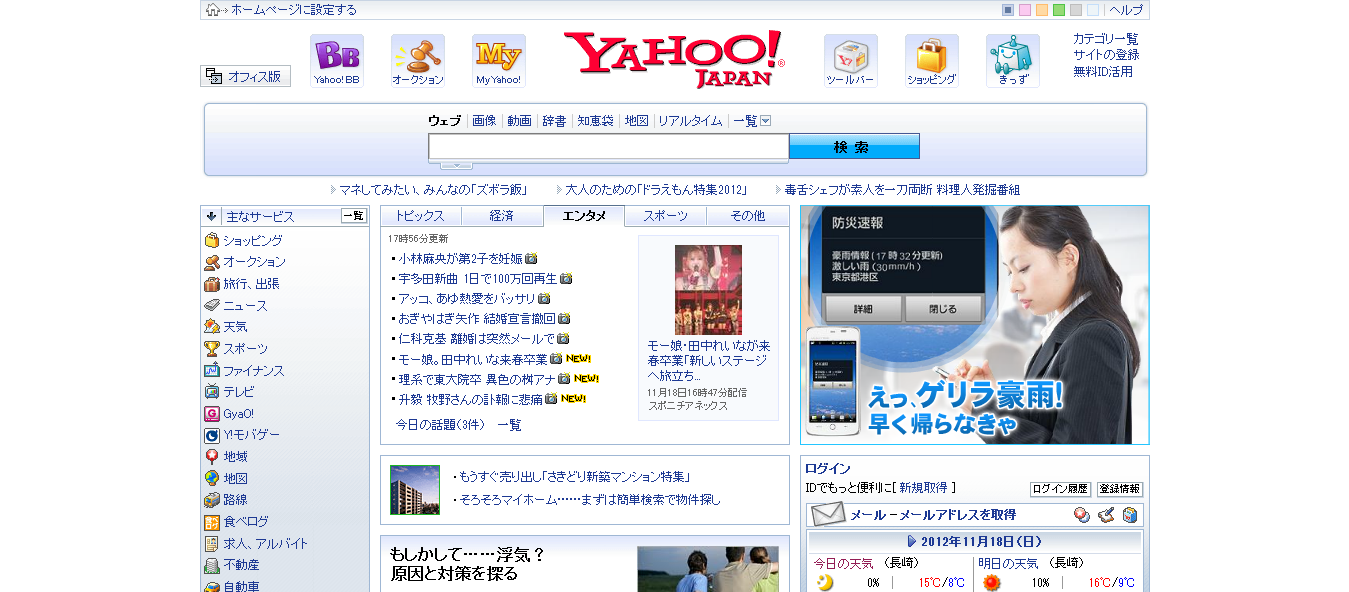
Task: Click the 旅行、出張 suitcase icon
Action: coord(212,284)
